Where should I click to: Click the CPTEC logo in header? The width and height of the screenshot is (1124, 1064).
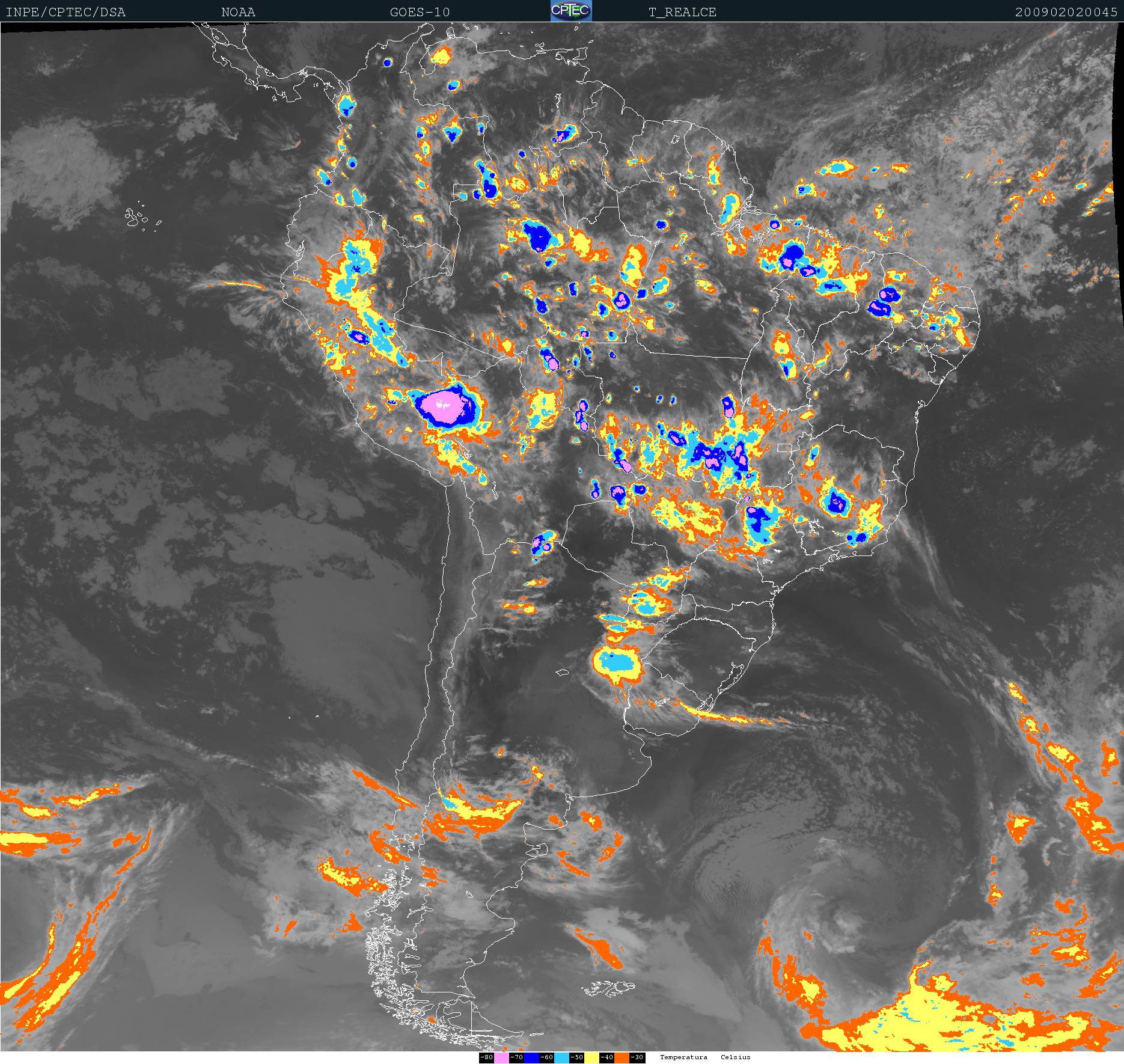(571, 11)
